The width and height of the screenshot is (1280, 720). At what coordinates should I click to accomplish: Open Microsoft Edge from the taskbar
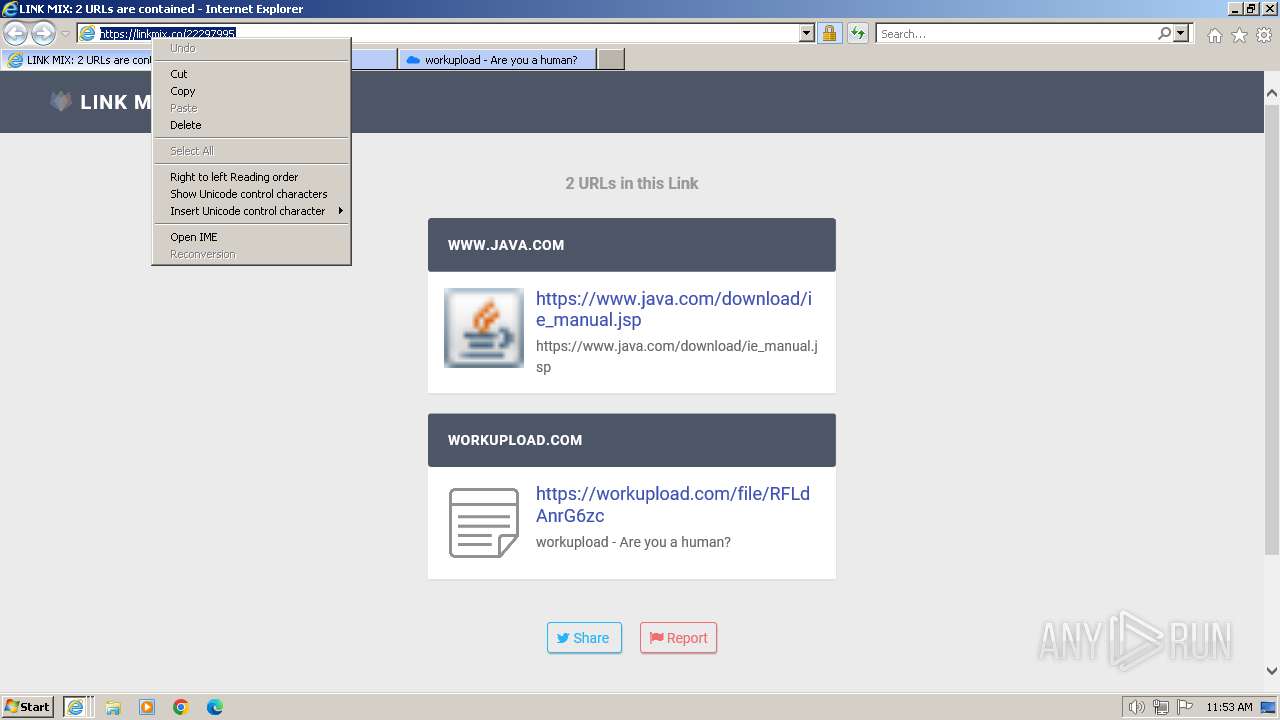tap(215, 707)
